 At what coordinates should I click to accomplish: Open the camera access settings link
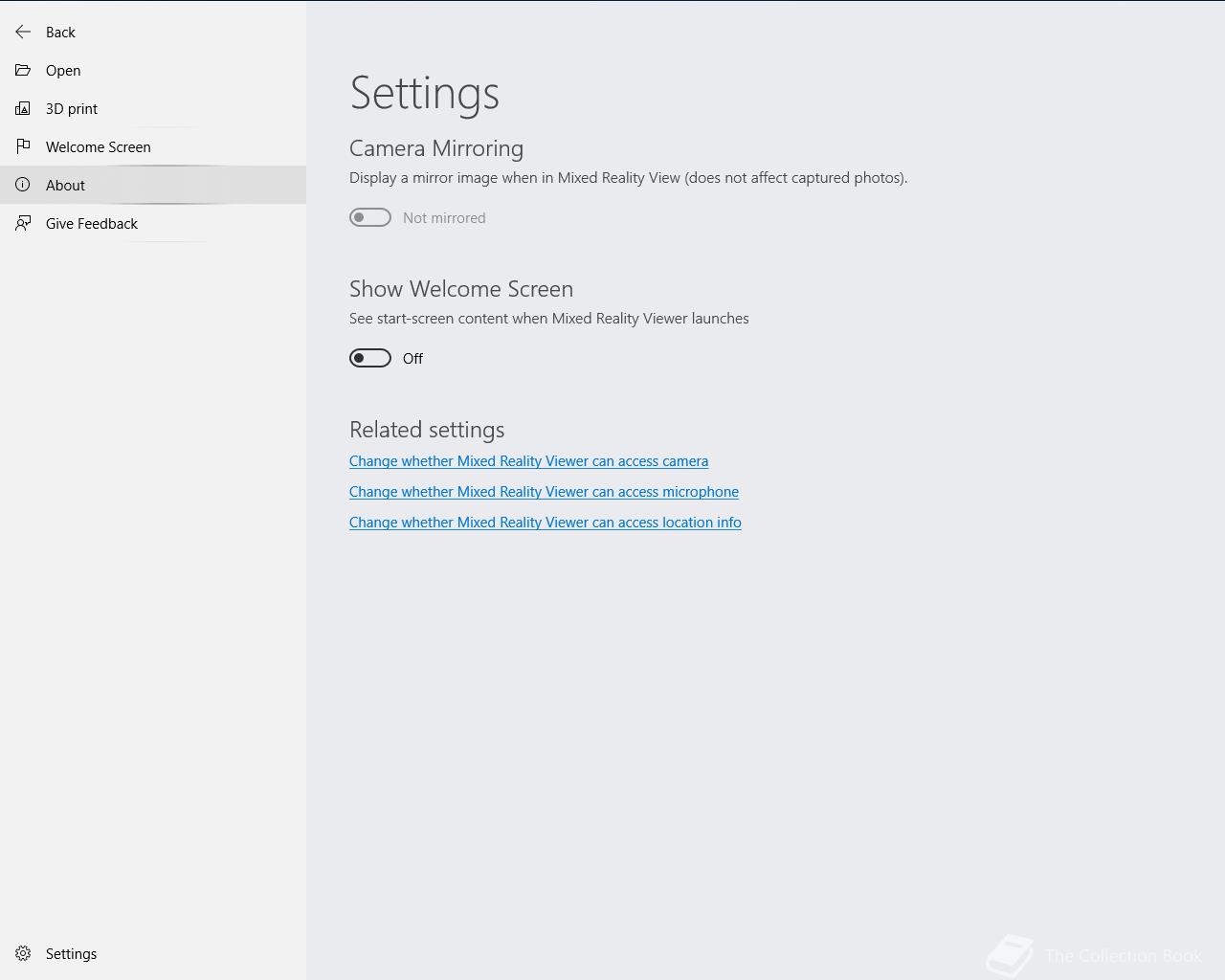pos(528,461)
